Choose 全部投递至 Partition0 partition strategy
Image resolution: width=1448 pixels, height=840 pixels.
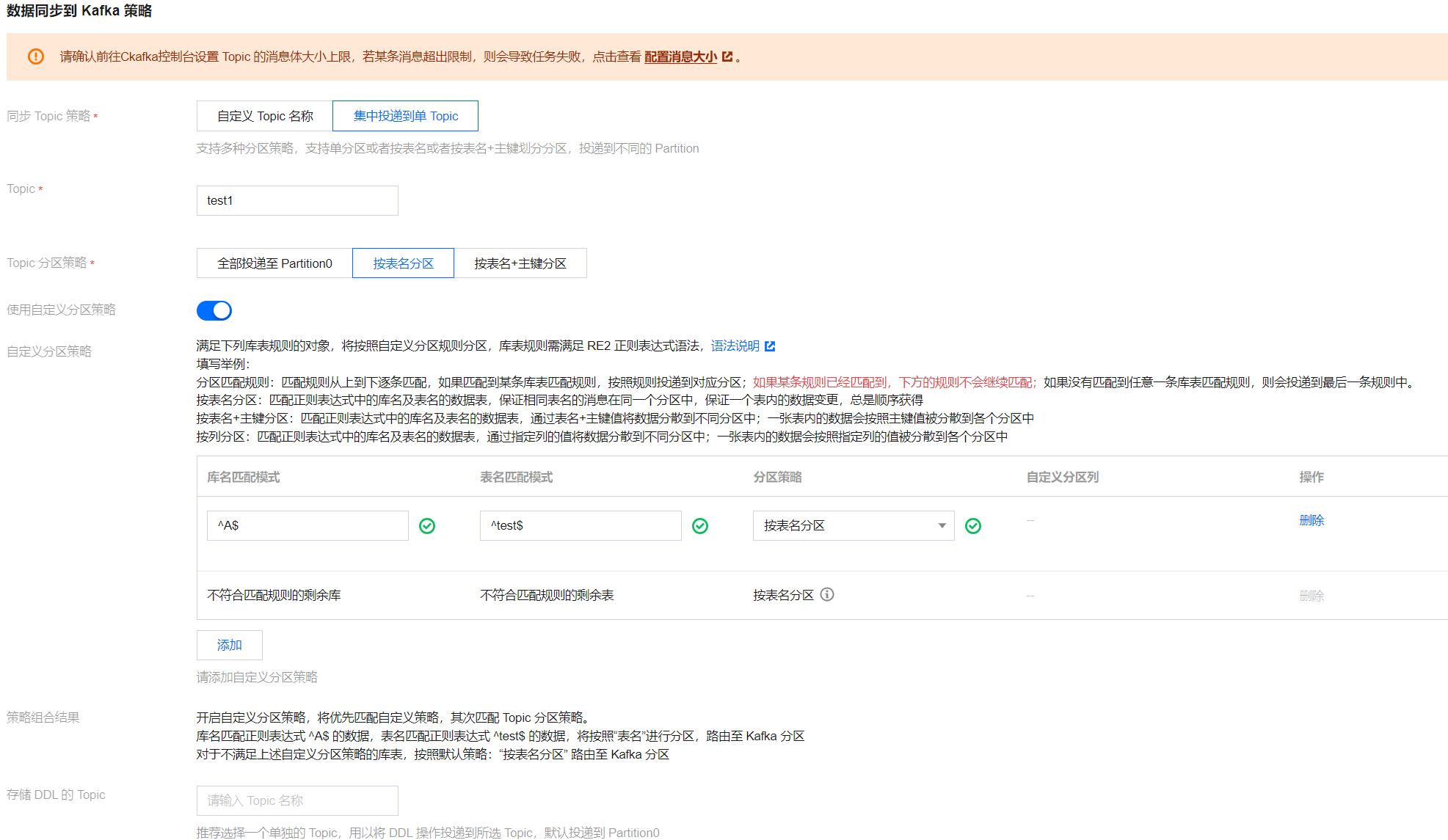274,263
